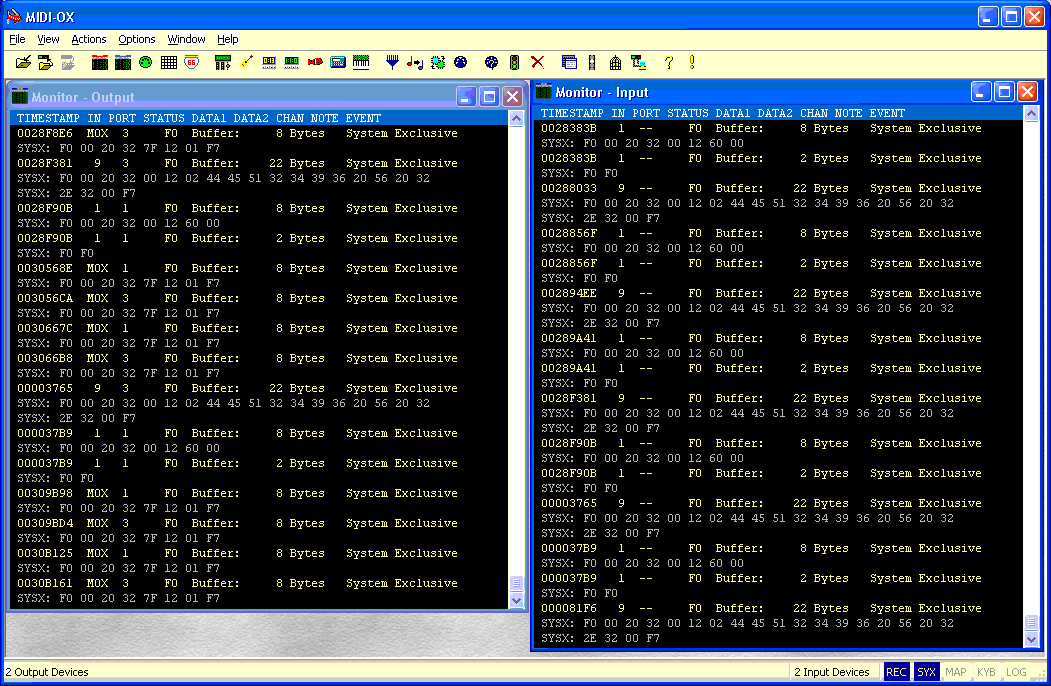Image resolution: width=1051 pixels, height=686 pixels.
Task: Open the SysEx view toolbar icon
Action: [223, 63]
